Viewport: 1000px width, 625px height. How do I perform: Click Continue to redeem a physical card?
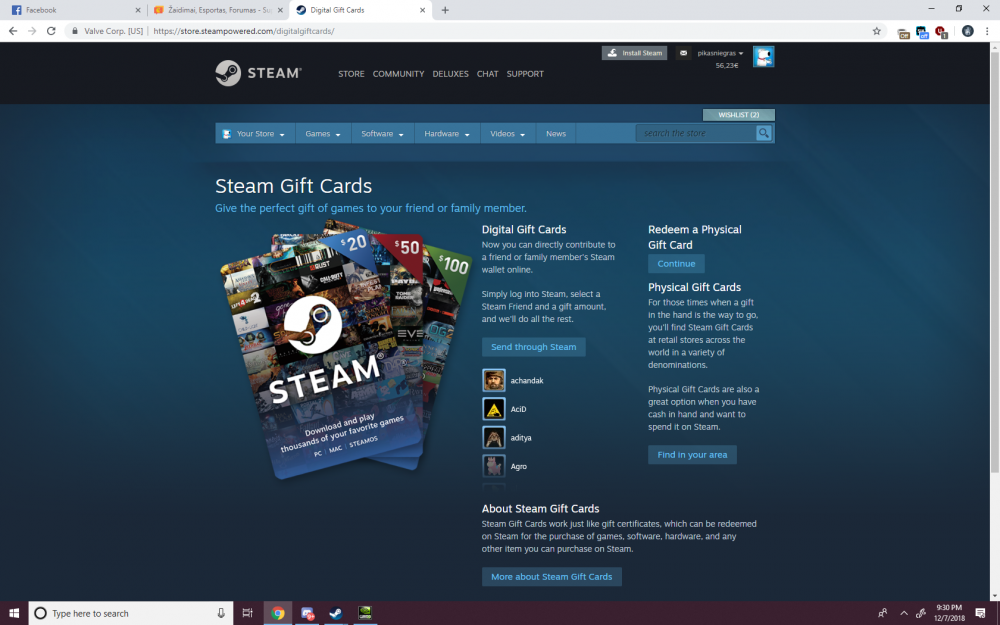[676, 264]
